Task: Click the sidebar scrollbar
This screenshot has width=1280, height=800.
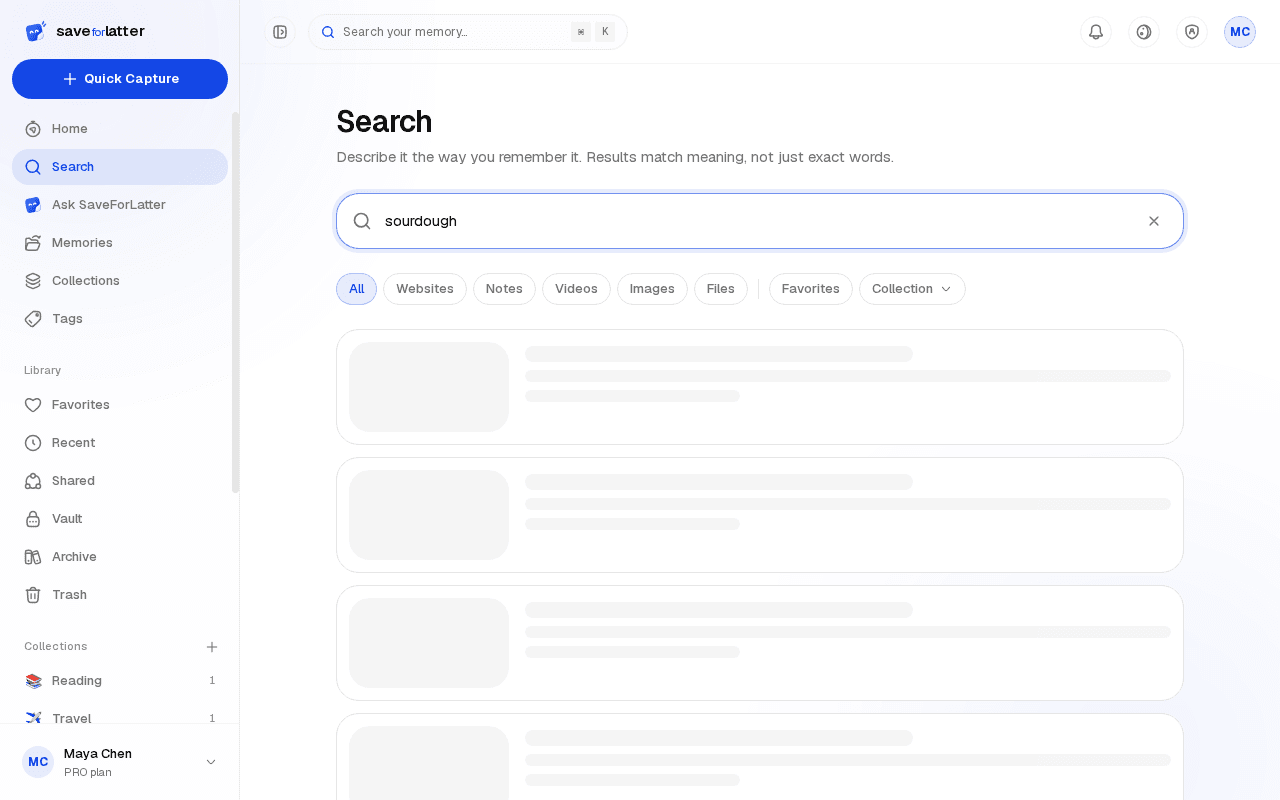Action: [236, 302]
